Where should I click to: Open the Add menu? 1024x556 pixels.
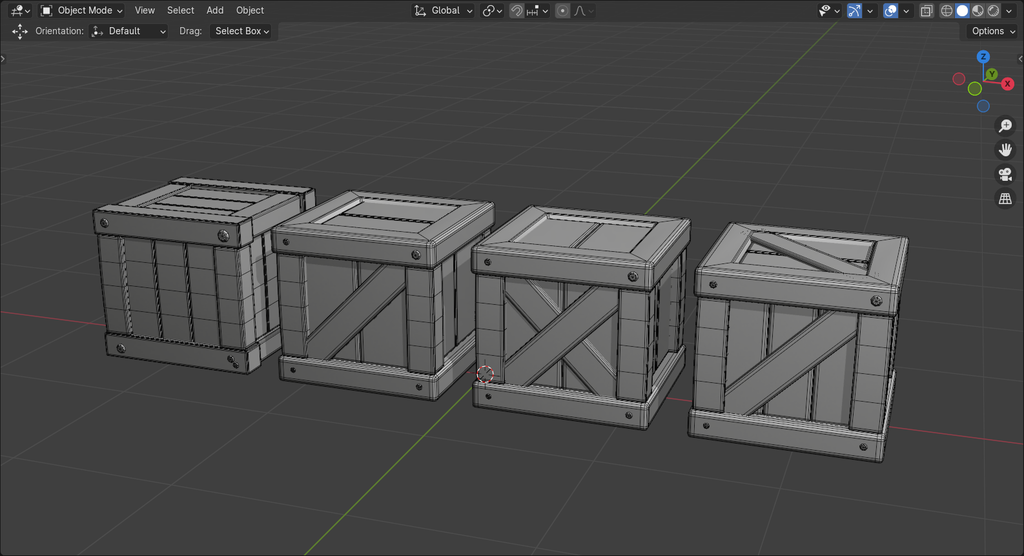pyautogui.click(x=215, y=10)
